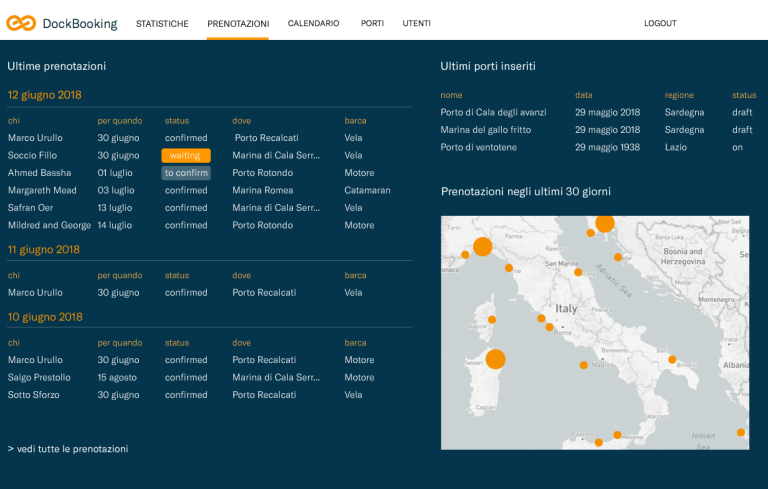Image resolution: width=768 pixels, height=489 pixels.
Task: Click the orange waiting status badge
Action: 186,156
